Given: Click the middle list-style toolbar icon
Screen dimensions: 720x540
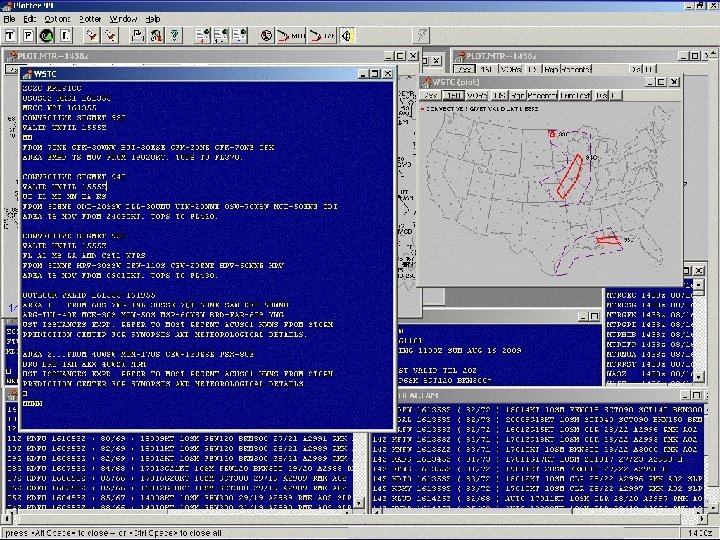Looking at the screenshot, I should 220,35.
